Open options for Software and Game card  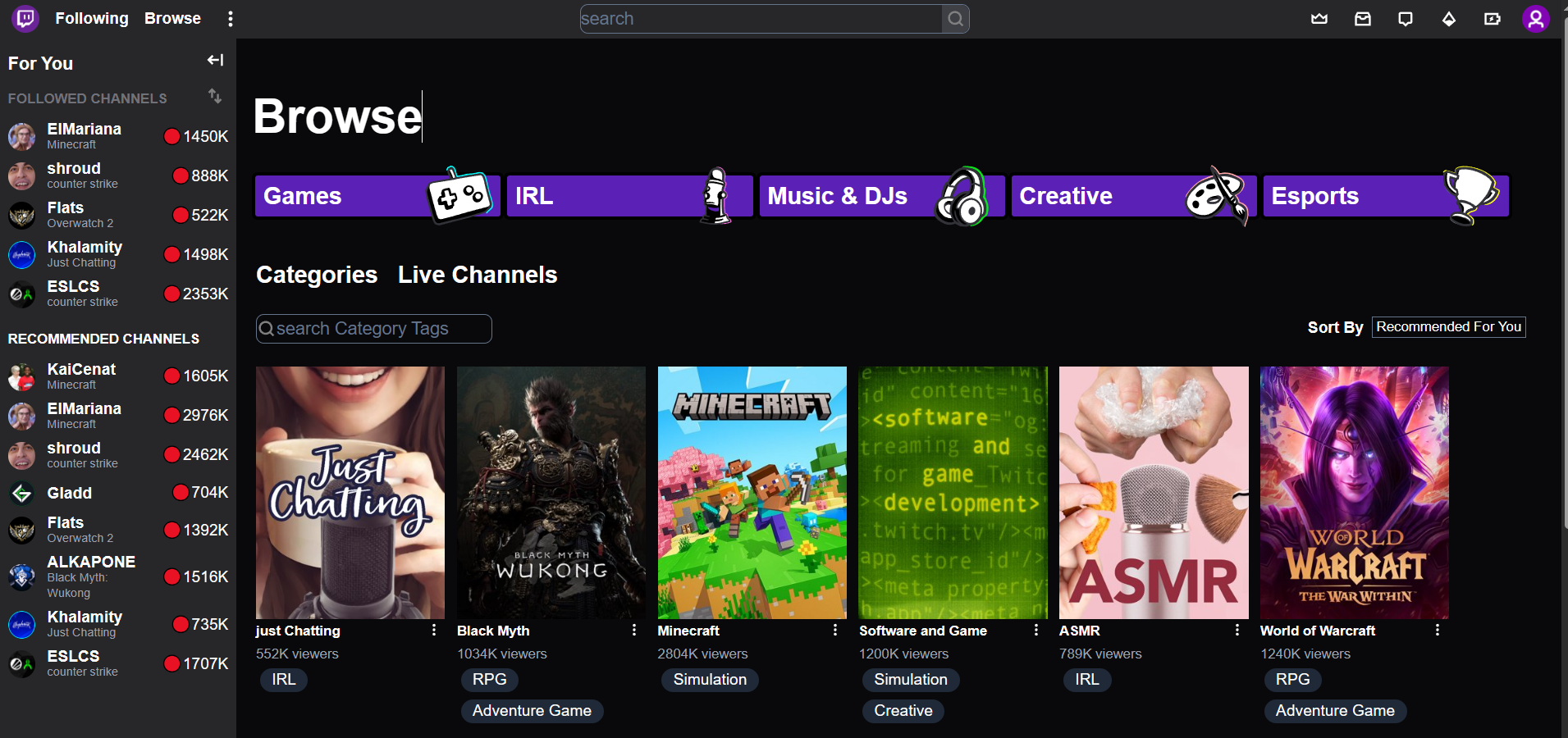click(x=1036, y=630)
